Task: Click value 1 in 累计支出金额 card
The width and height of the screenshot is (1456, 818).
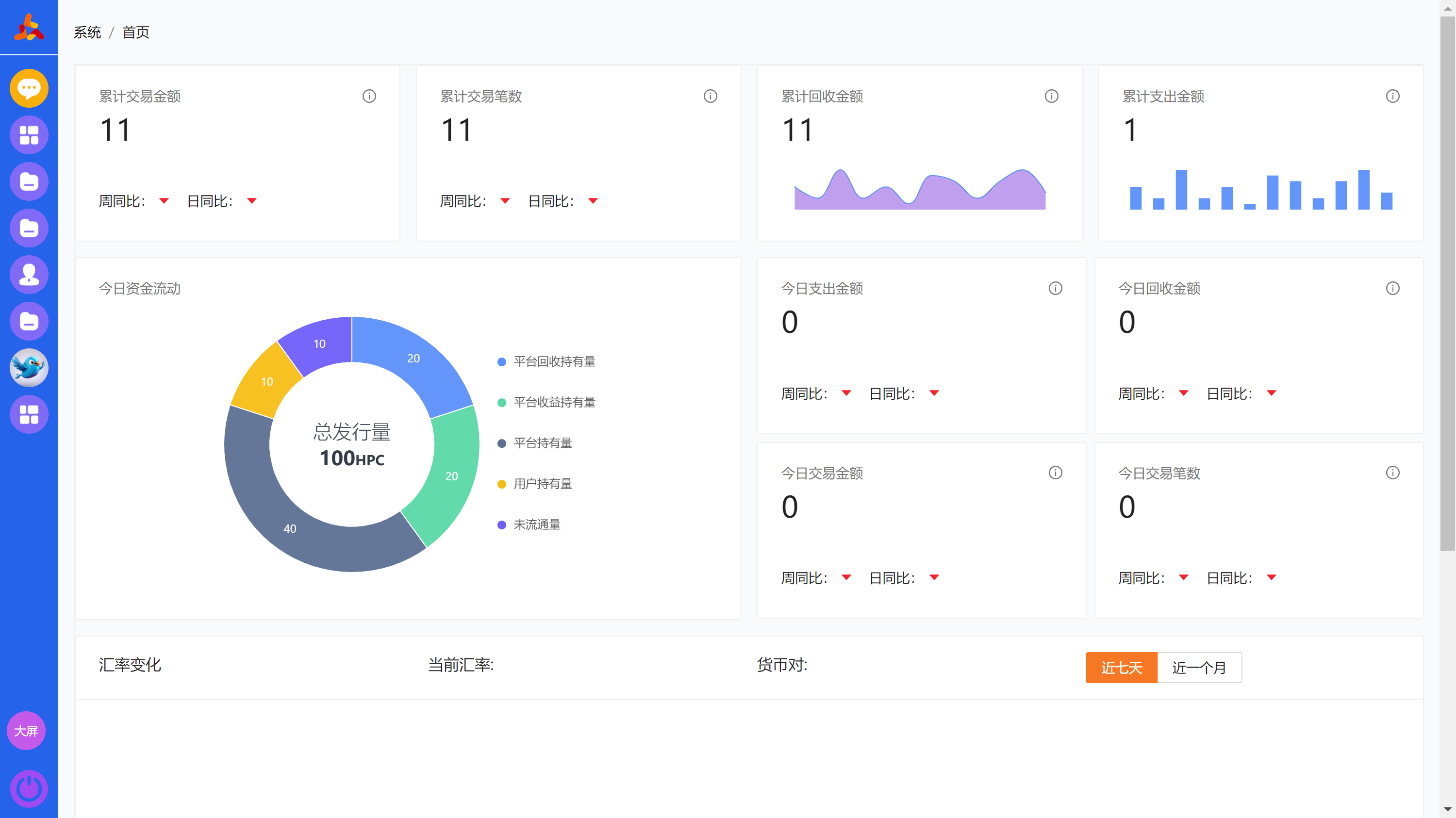Action: [1130, 130]
